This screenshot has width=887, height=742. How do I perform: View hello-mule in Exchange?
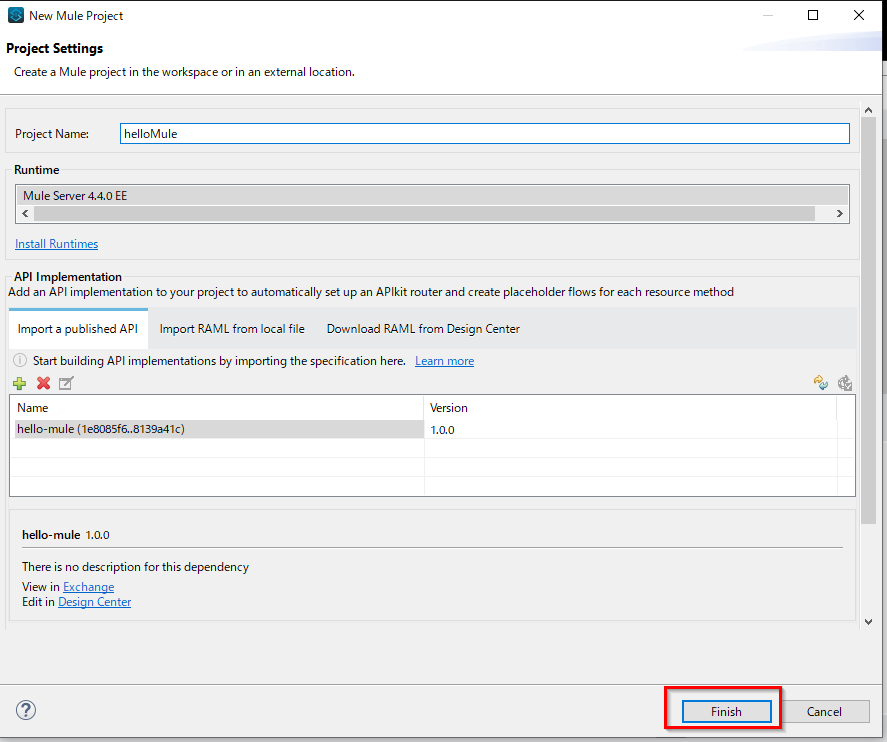[88, 587]
